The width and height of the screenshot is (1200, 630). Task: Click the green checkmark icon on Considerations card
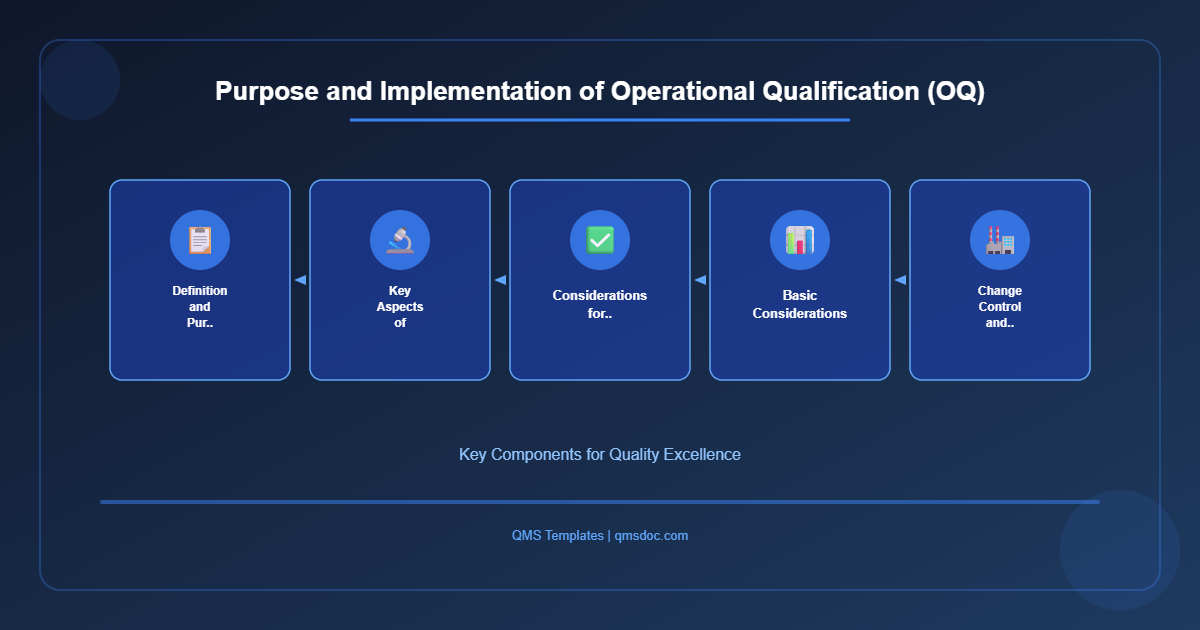[x=600, y=239]
